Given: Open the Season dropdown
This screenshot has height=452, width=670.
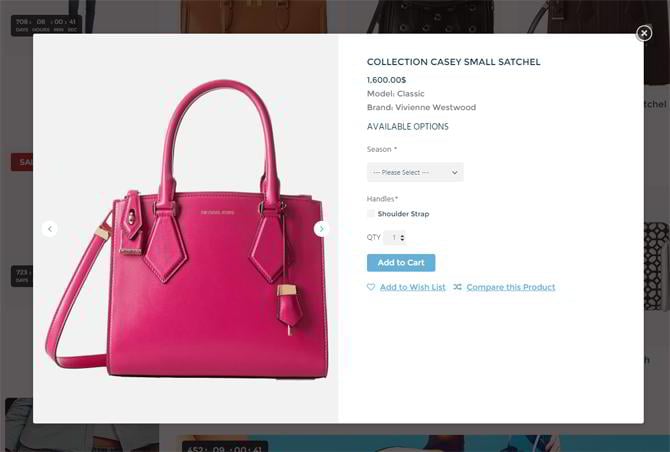Looking at the screenshot, I should (x=415, y=172).
